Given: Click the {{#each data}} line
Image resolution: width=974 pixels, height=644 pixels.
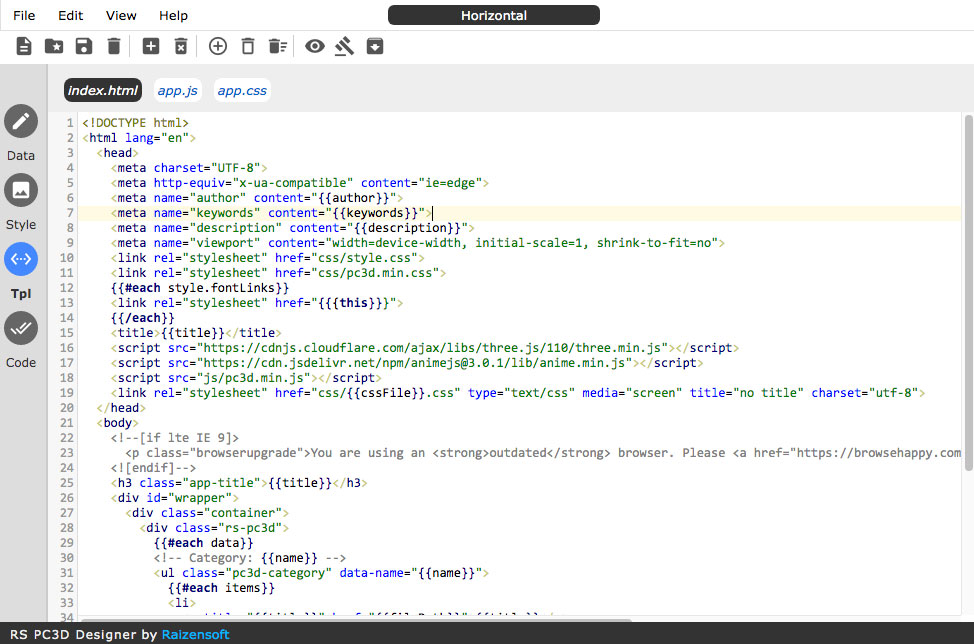Looking at the screenshot, I should click(x=204, y=543).
